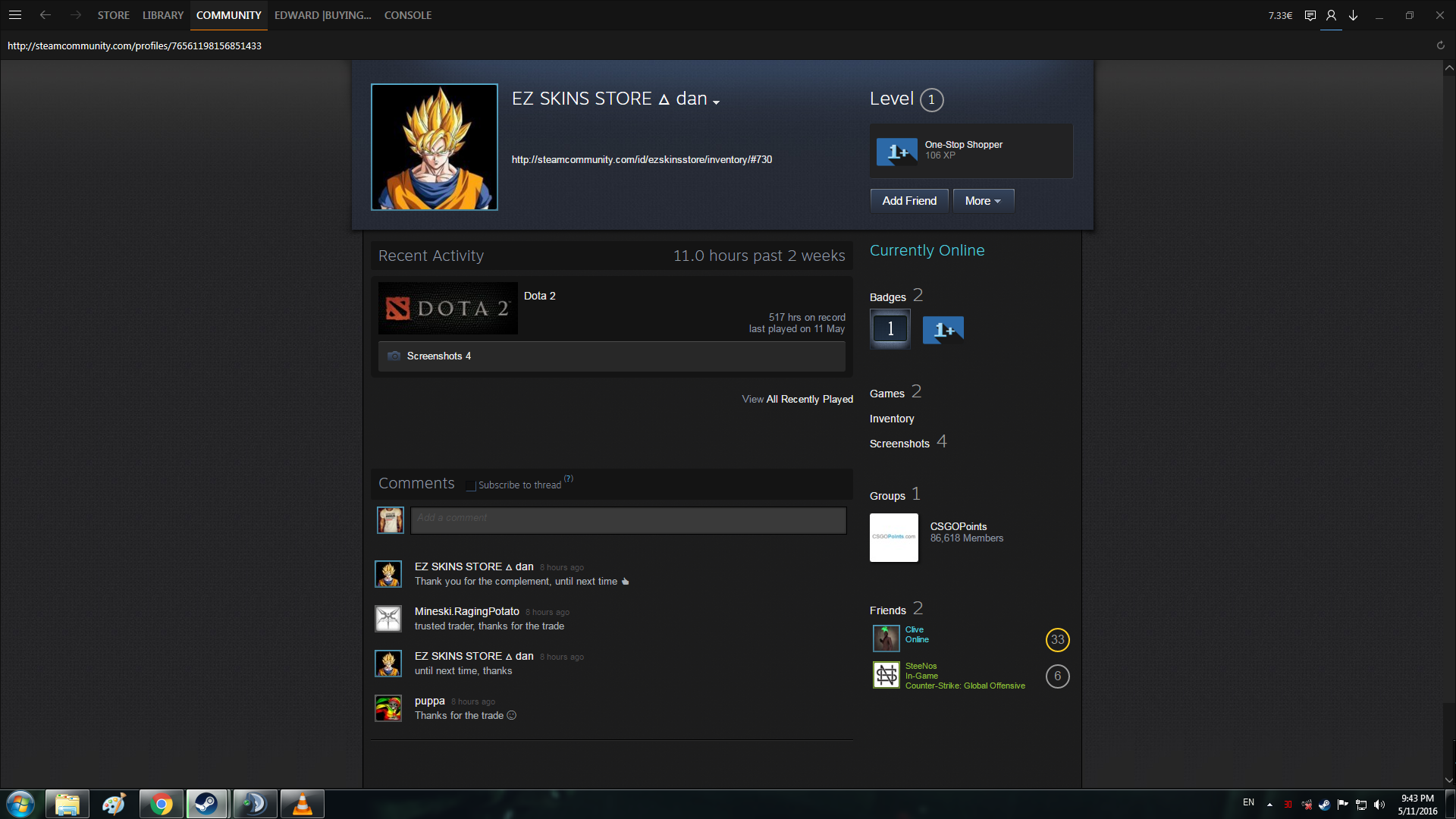Click the Add Friend button

(x=908, y=201)
